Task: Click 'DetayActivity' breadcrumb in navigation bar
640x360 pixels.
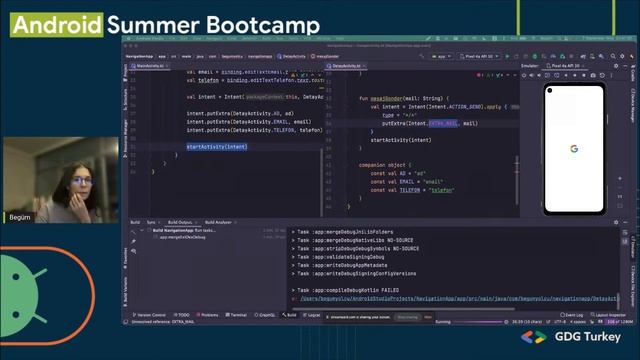Action: pos(291,56)
